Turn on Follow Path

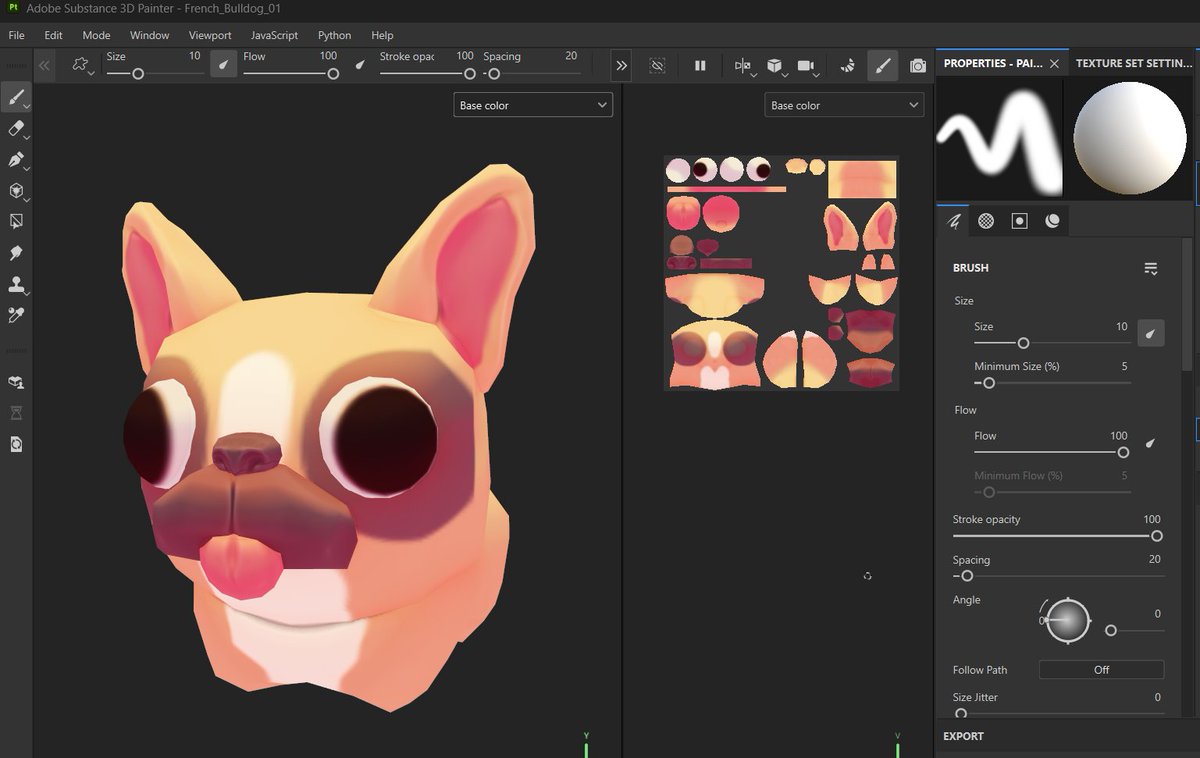[x=1101, y=669]
